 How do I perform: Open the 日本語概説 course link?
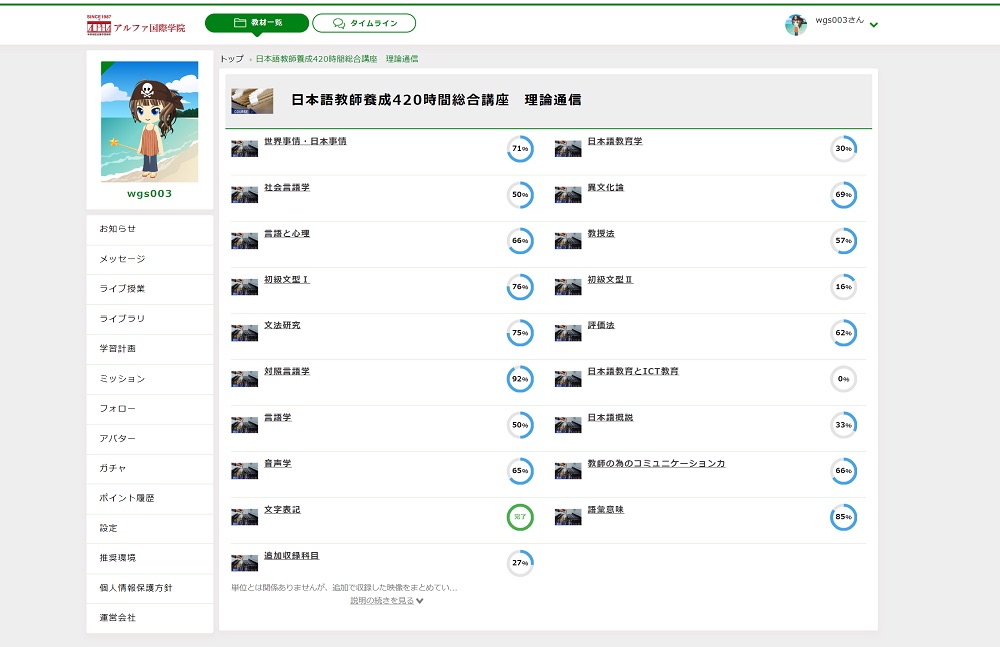point(610,417)
